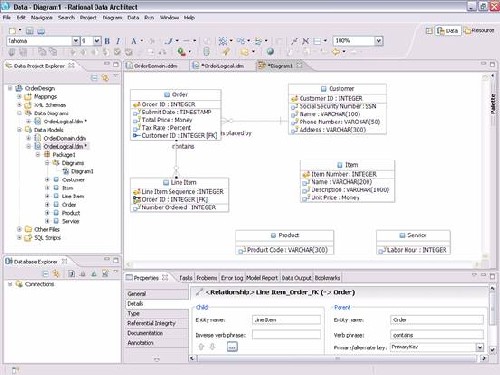Expand the Other Files folder
The height and width of the screenshot is (375, 500).
[x=19, y=229]
